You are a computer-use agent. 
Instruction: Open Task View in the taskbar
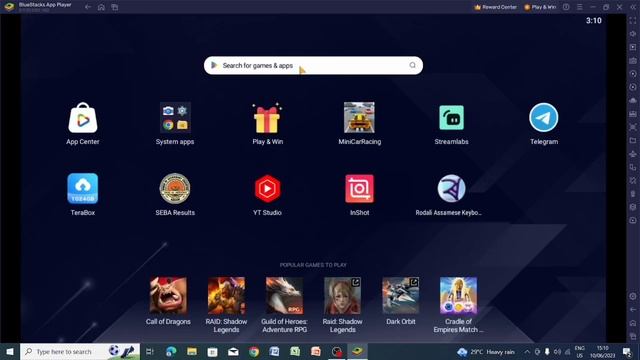click(150, 351)
